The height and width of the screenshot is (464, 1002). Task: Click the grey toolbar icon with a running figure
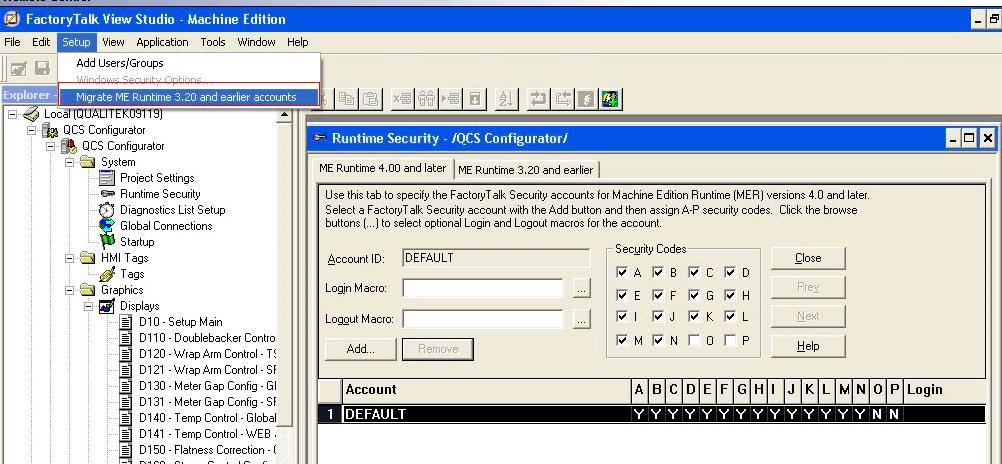coord(586,99)
